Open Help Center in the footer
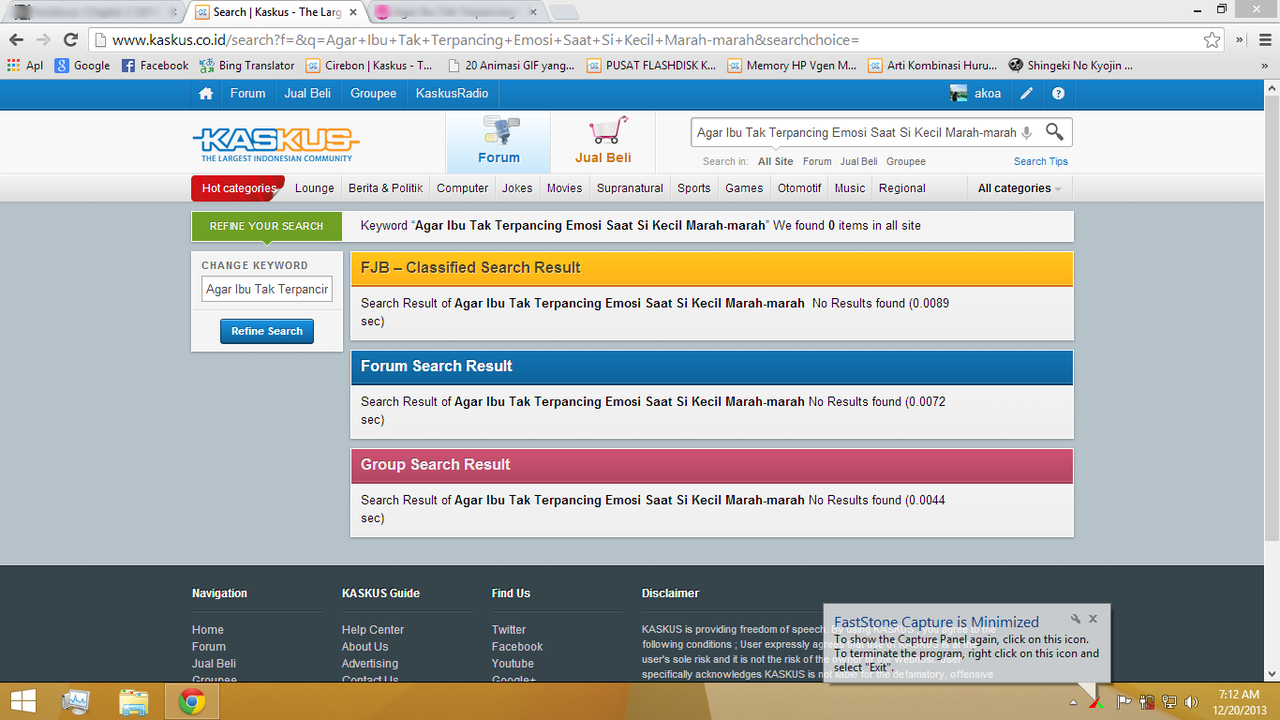The height and width of the screenshot is (720, 1280). 373,630
